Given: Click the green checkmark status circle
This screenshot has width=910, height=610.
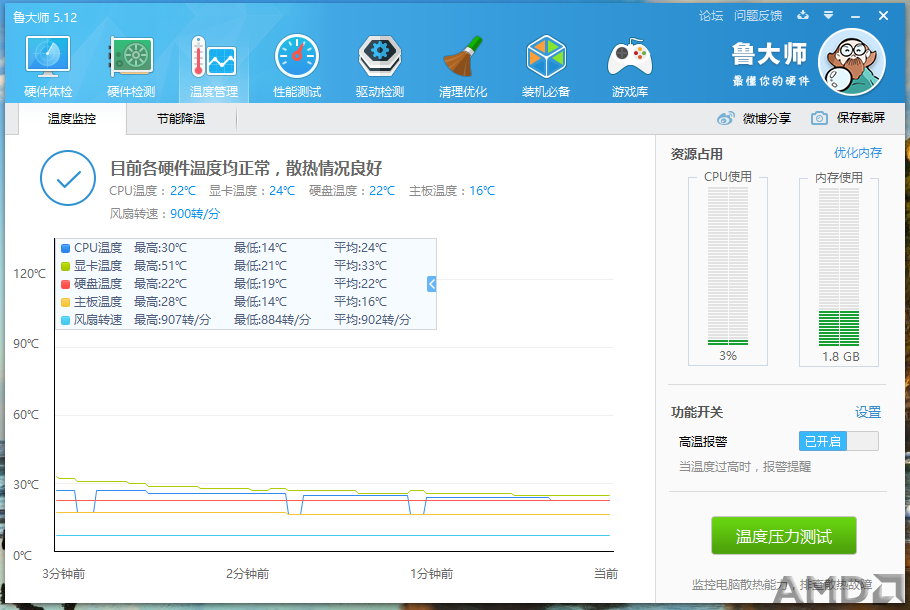Looking at the screenshot, I should [x=68, y=178].
